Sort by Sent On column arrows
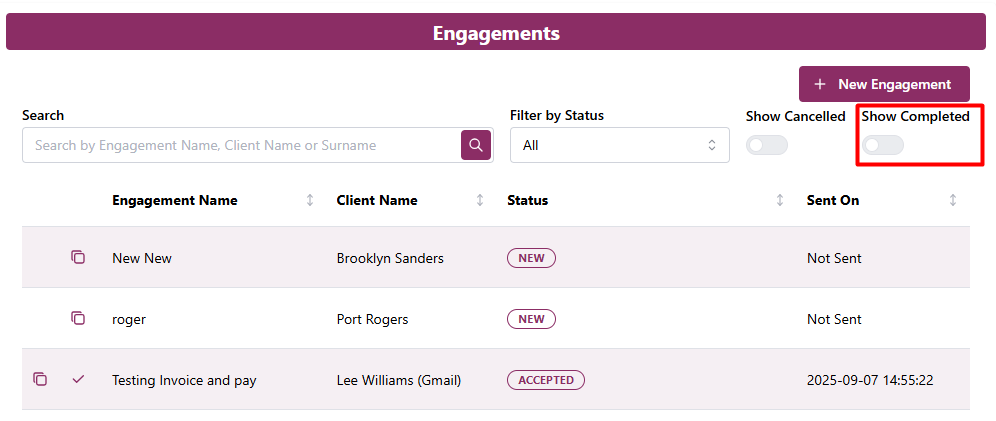The image size is (996, 421). click(x=953, y=200)
